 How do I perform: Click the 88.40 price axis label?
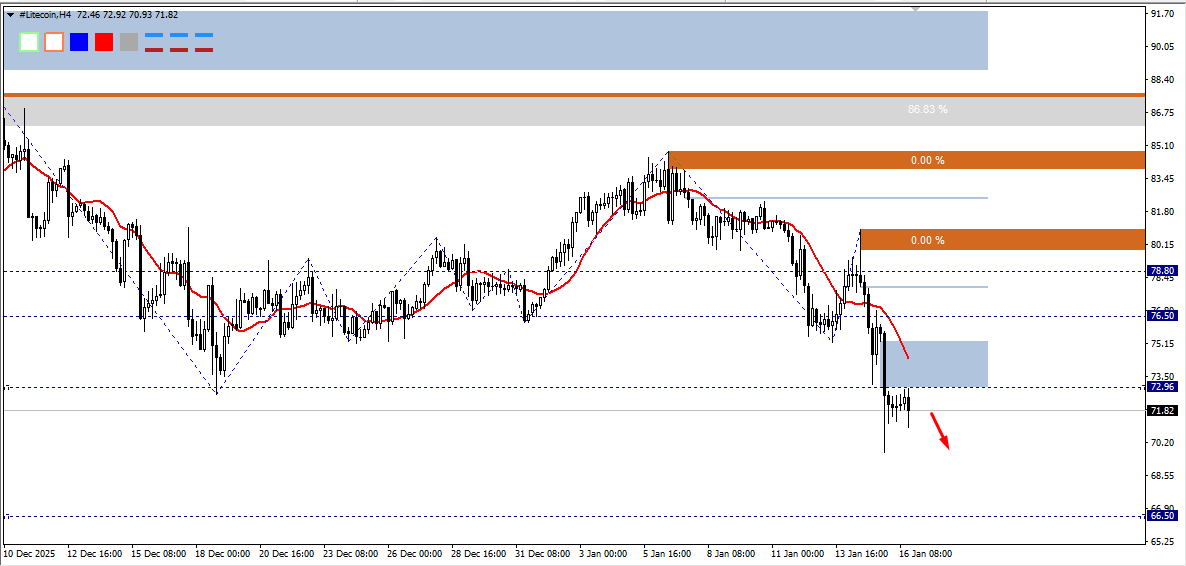(x=1162, y=79)
